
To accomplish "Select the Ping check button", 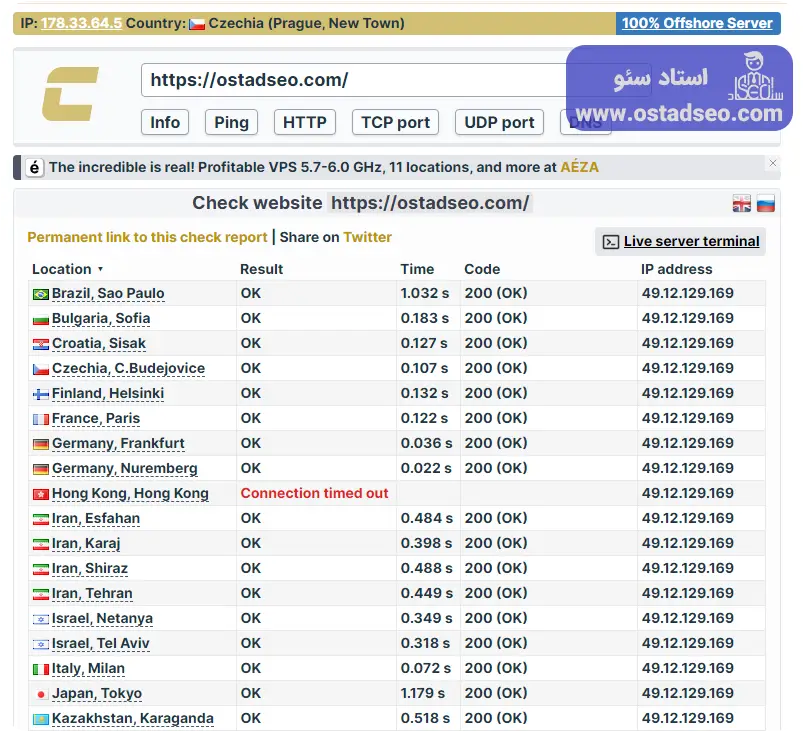I will (x=231, y=122).
